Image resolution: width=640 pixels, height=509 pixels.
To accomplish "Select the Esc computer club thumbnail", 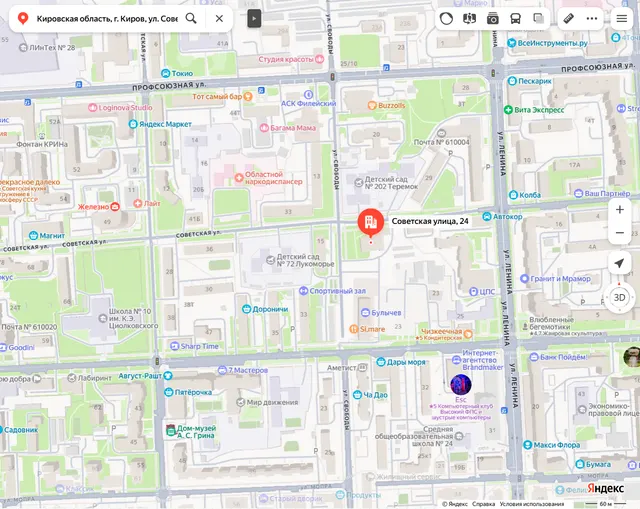I will coord(461,385).
